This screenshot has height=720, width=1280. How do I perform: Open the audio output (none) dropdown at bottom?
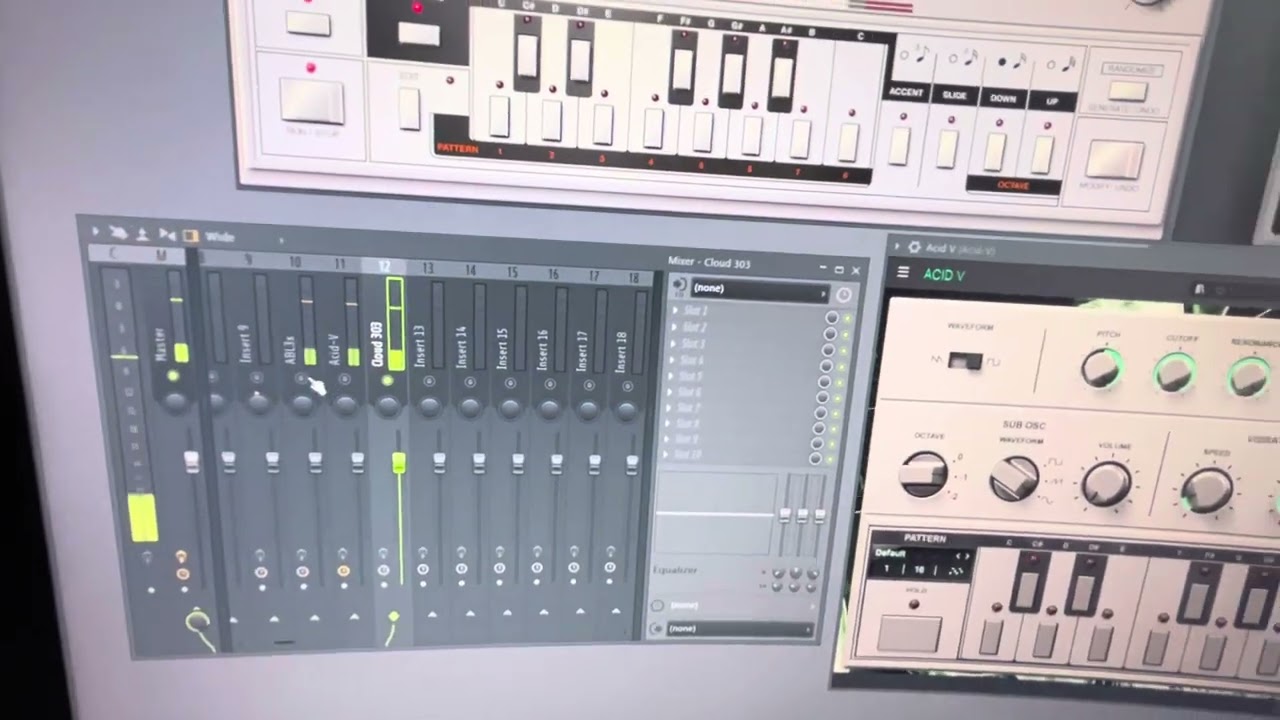point(738,628)
